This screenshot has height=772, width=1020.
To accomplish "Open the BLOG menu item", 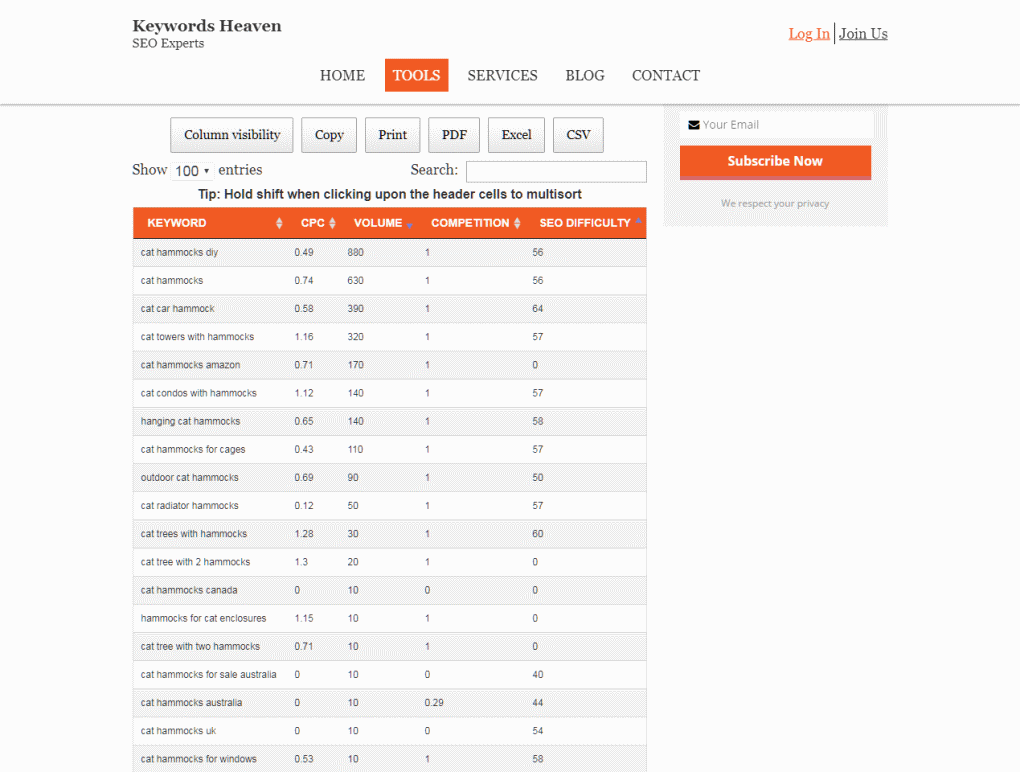I will (585, 75).
